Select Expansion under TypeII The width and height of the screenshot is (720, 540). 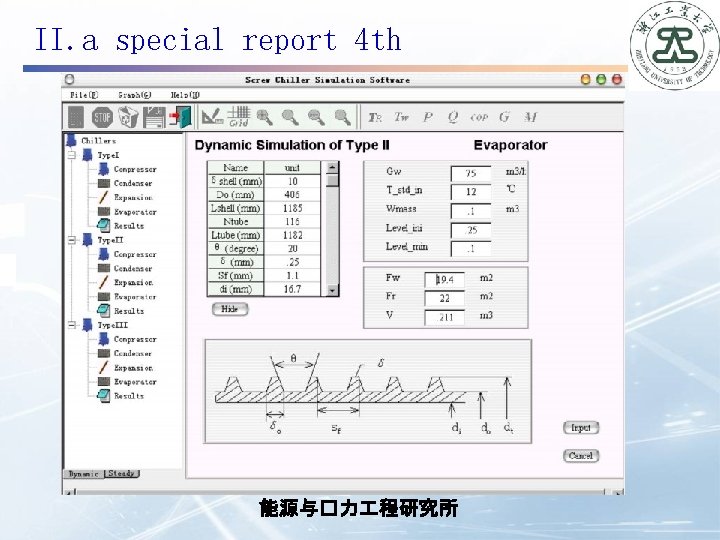pos(133,282)
